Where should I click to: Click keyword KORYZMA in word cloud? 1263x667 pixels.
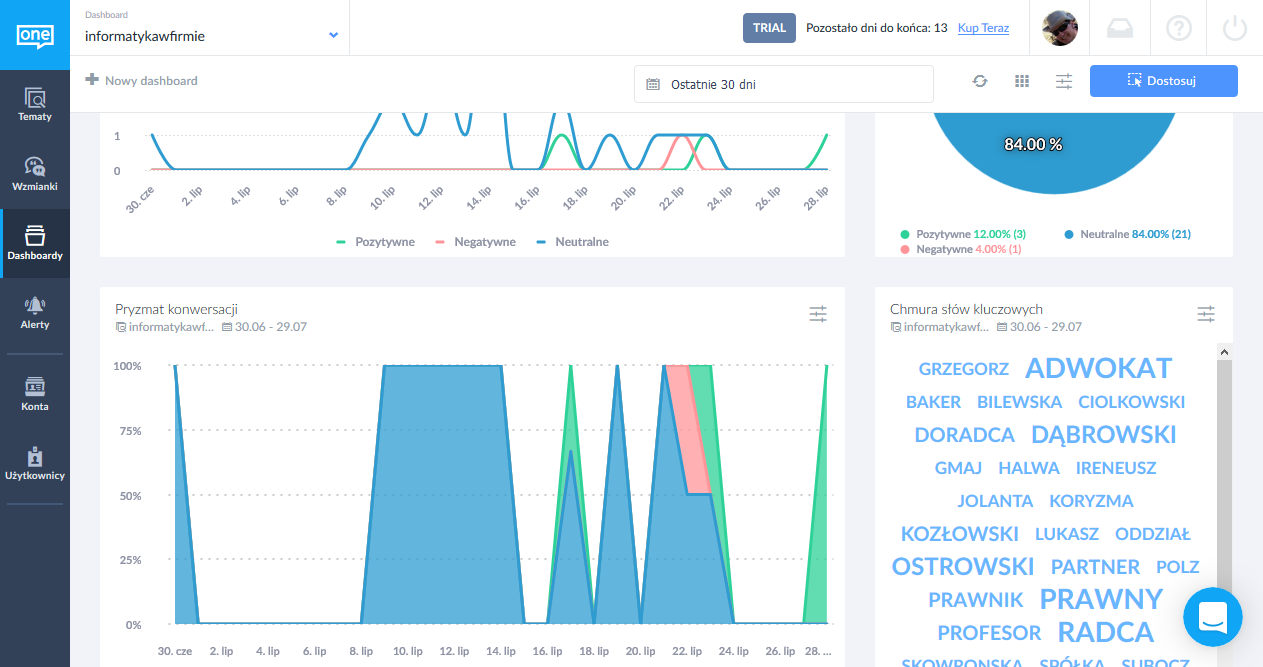point(1091,501)
